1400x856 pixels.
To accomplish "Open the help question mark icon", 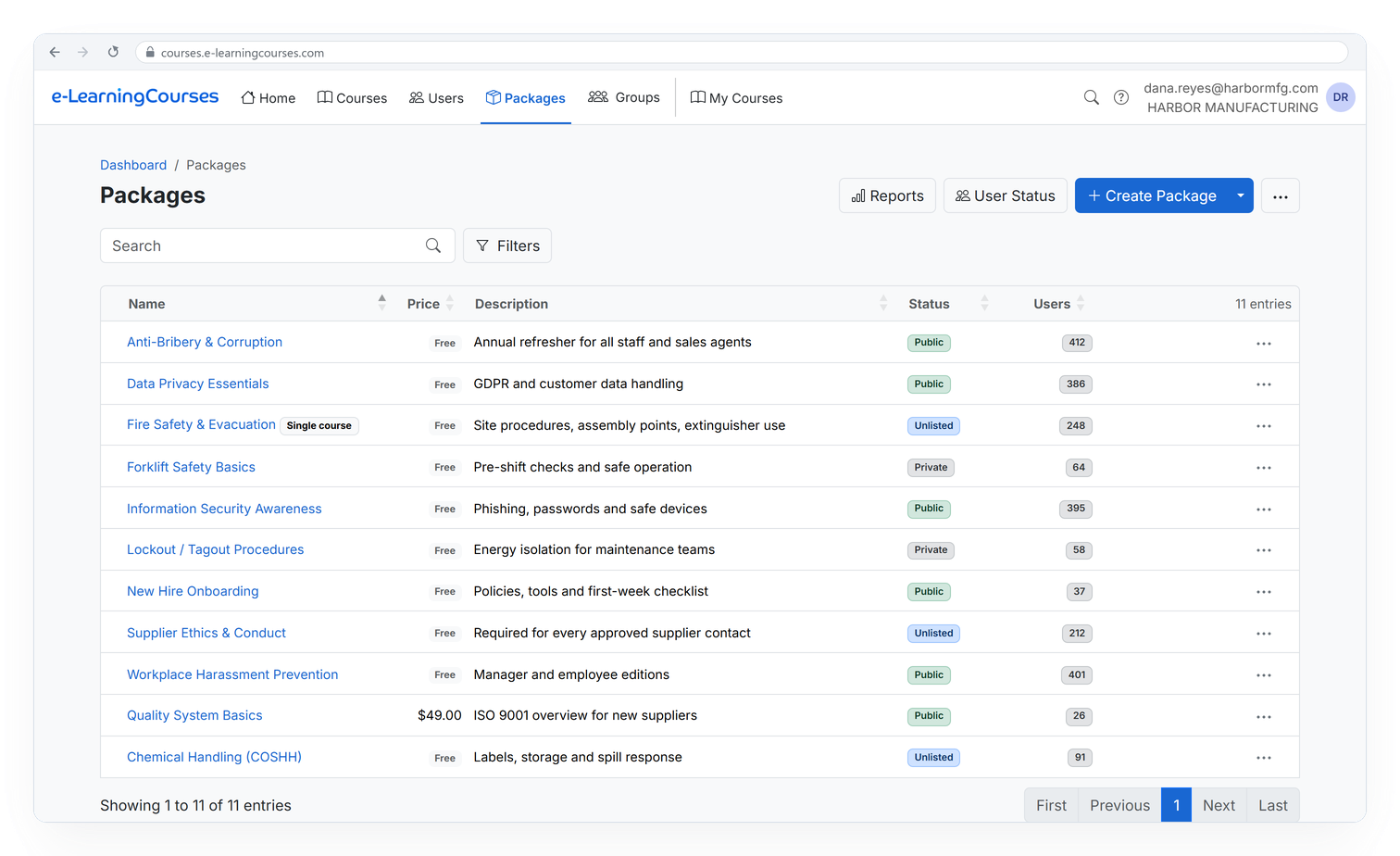I will (1121, 97).
